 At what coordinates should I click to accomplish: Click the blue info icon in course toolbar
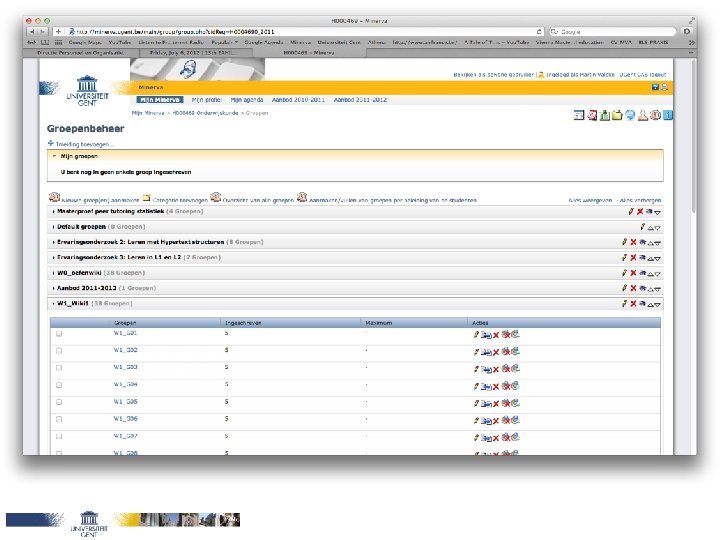pyautogui.click(x=668, y=115)
